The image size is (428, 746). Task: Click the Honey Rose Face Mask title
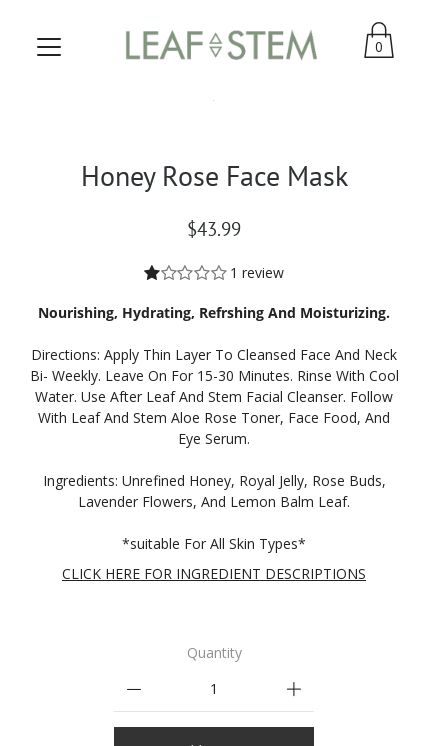[x=214, y=177]
